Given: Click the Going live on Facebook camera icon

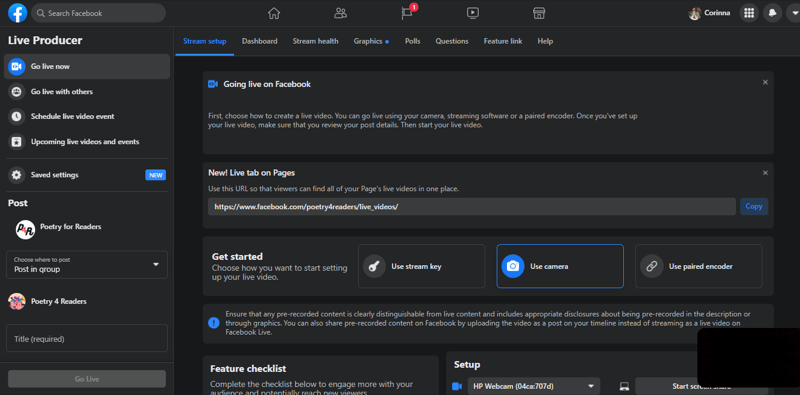Looking at the screenshot, I should (x=213, y=84).
